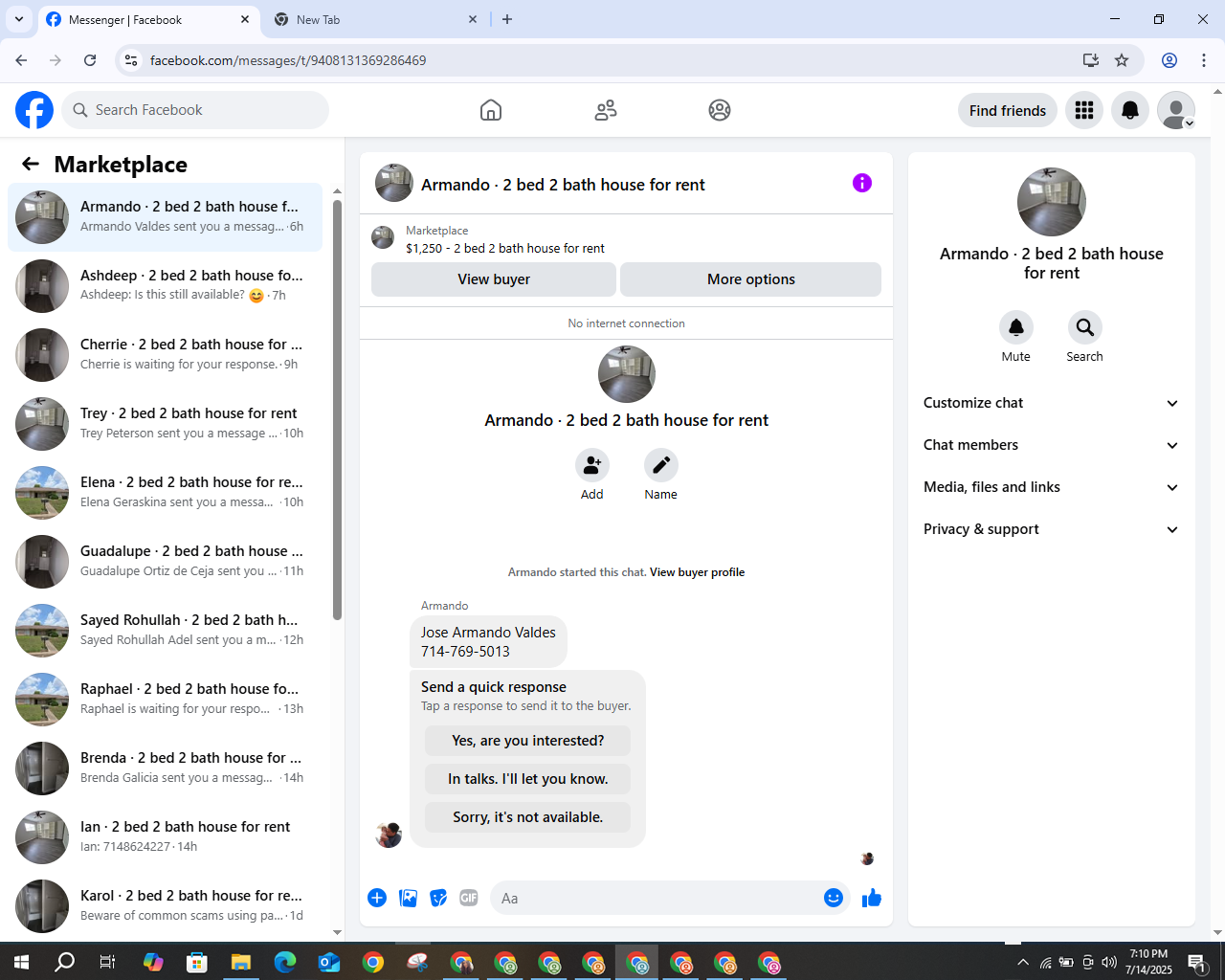Send "In talks. I'll let you know." response

(528, 779)
